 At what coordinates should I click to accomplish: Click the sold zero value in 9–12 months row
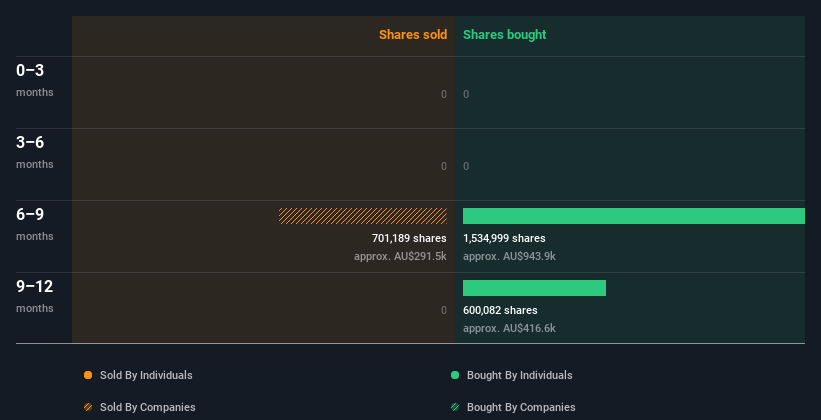[444, 310]
